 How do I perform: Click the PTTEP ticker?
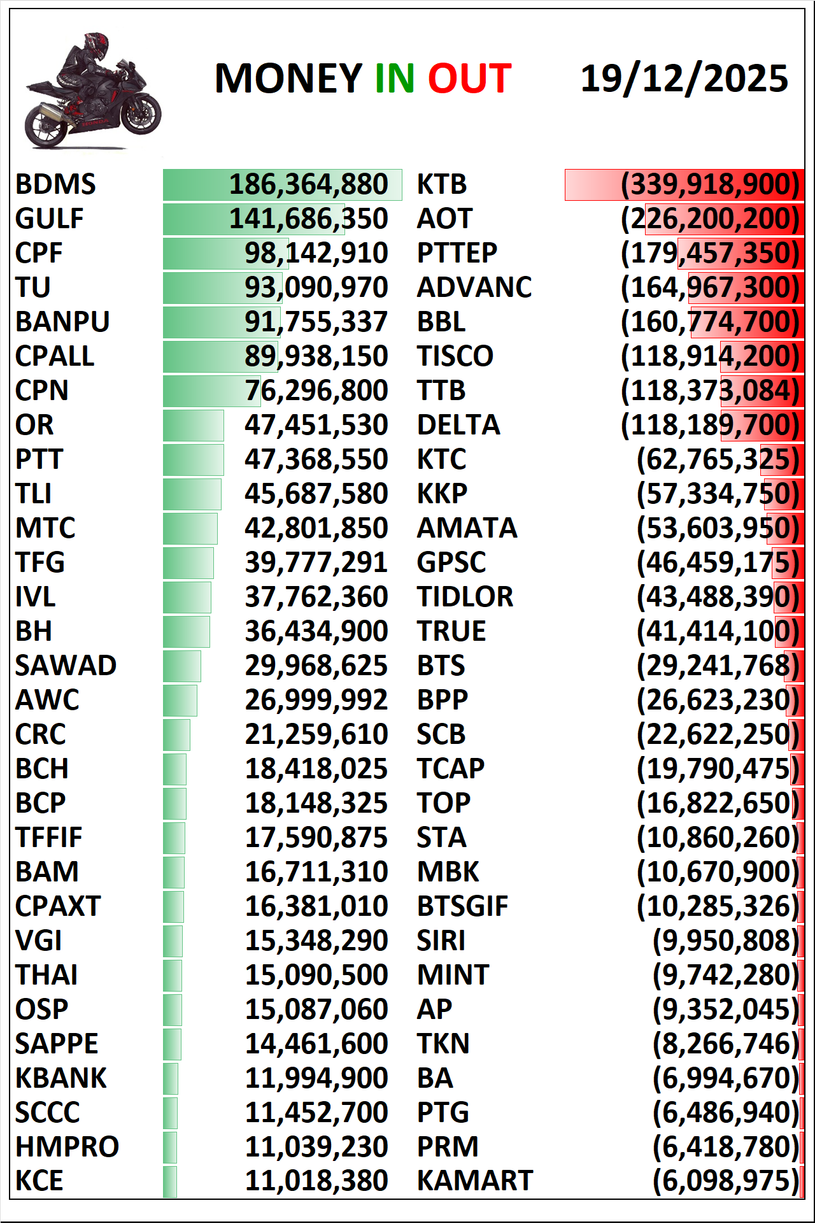[457, 253]
